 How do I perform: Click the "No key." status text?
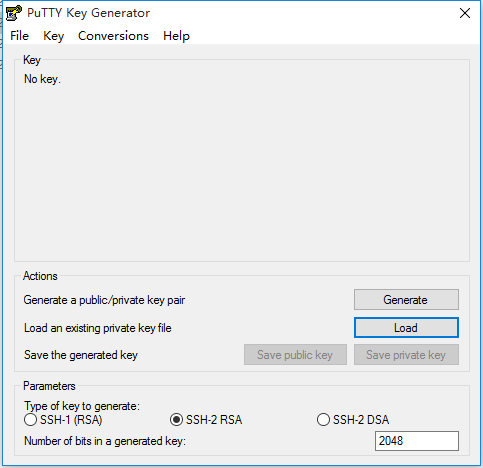click(x=42, y=79)
